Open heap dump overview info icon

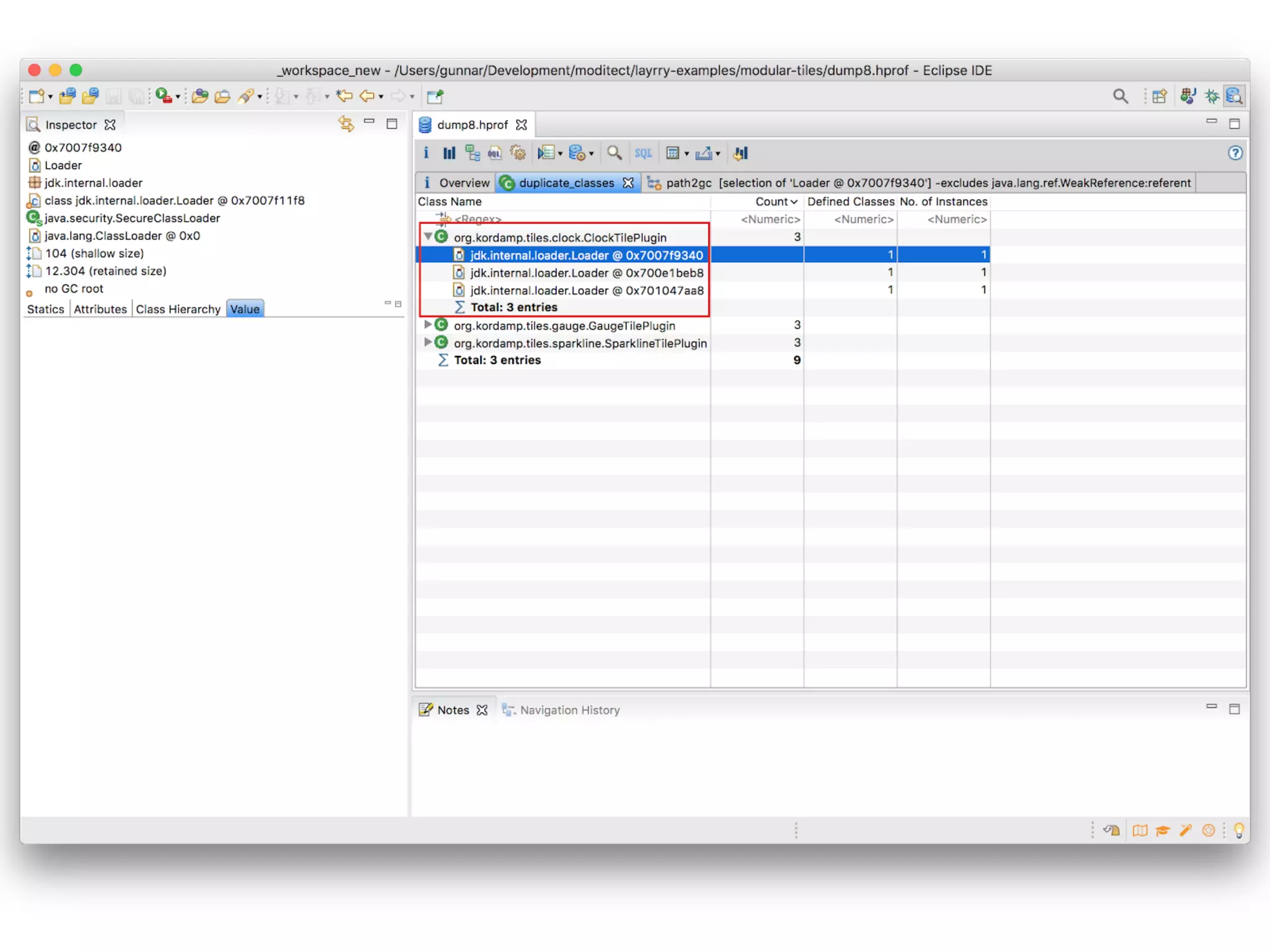pyautogui.click(x=426, y=153)
